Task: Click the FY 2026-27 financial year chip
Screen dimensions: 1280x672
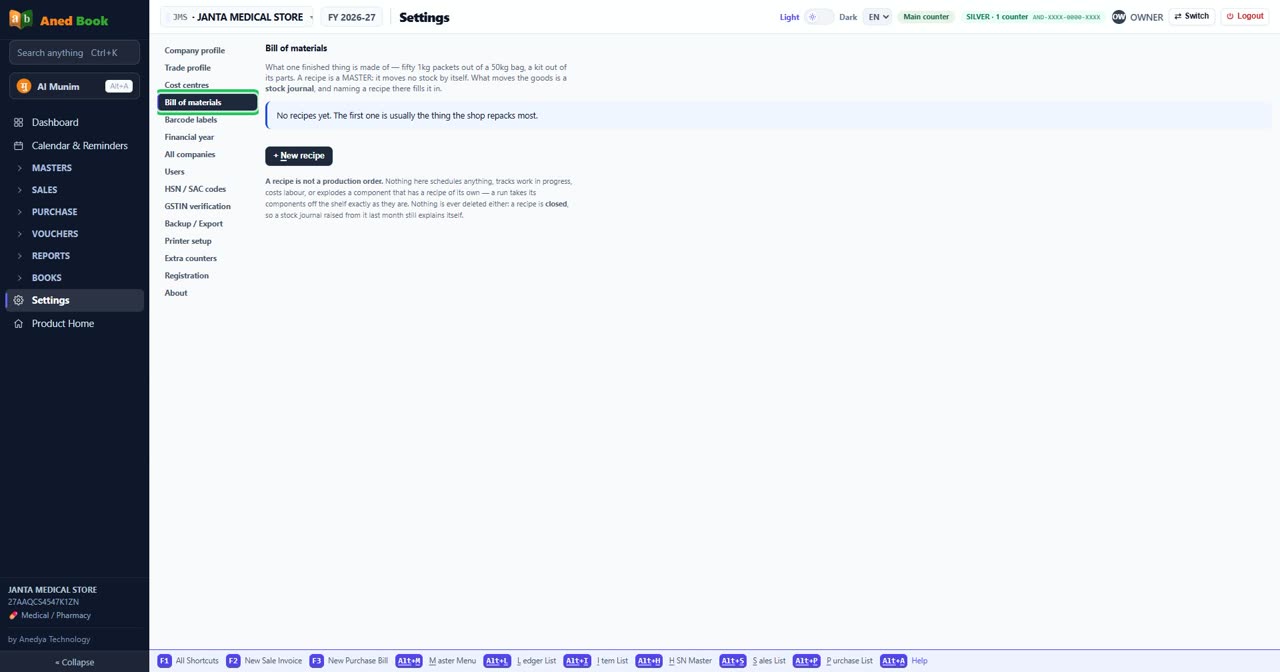Action: coord(352,17)
